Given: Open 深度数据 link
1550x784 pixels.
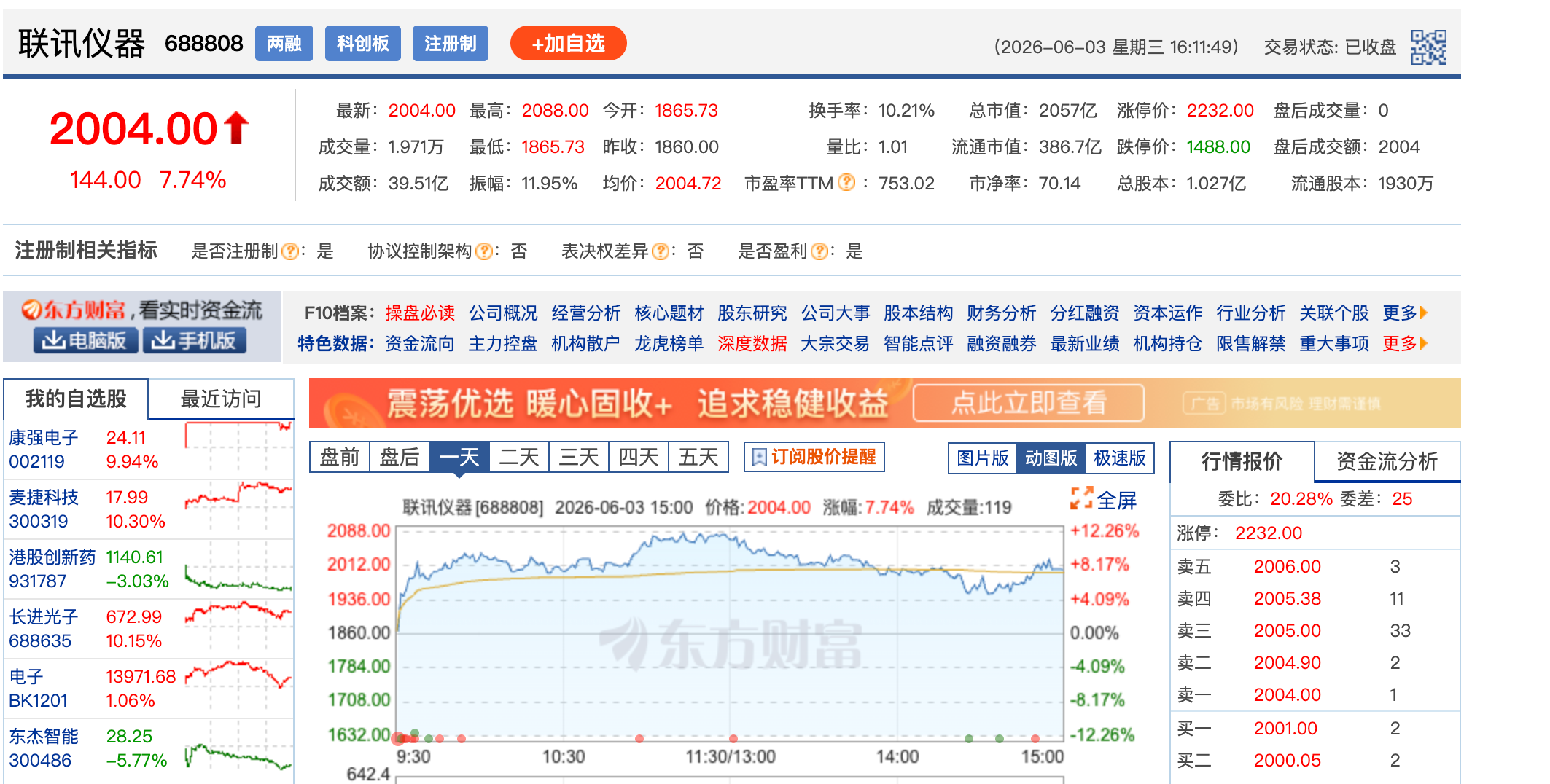Looking at the screenshot, I should [x=752, y=343].
